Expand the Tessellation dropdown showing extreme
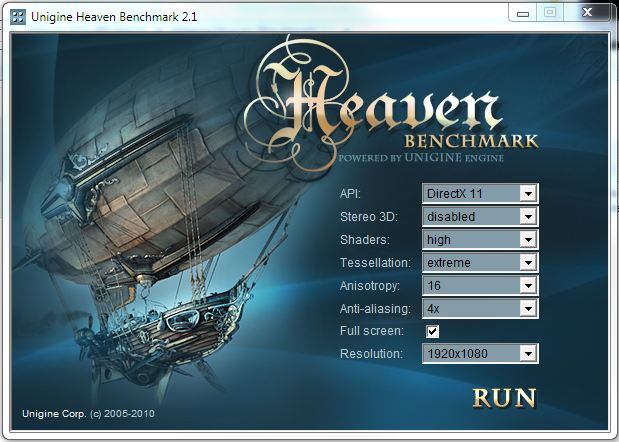This screenshot has width=619, height=442. pyautogui.click(x=480, y=262)
